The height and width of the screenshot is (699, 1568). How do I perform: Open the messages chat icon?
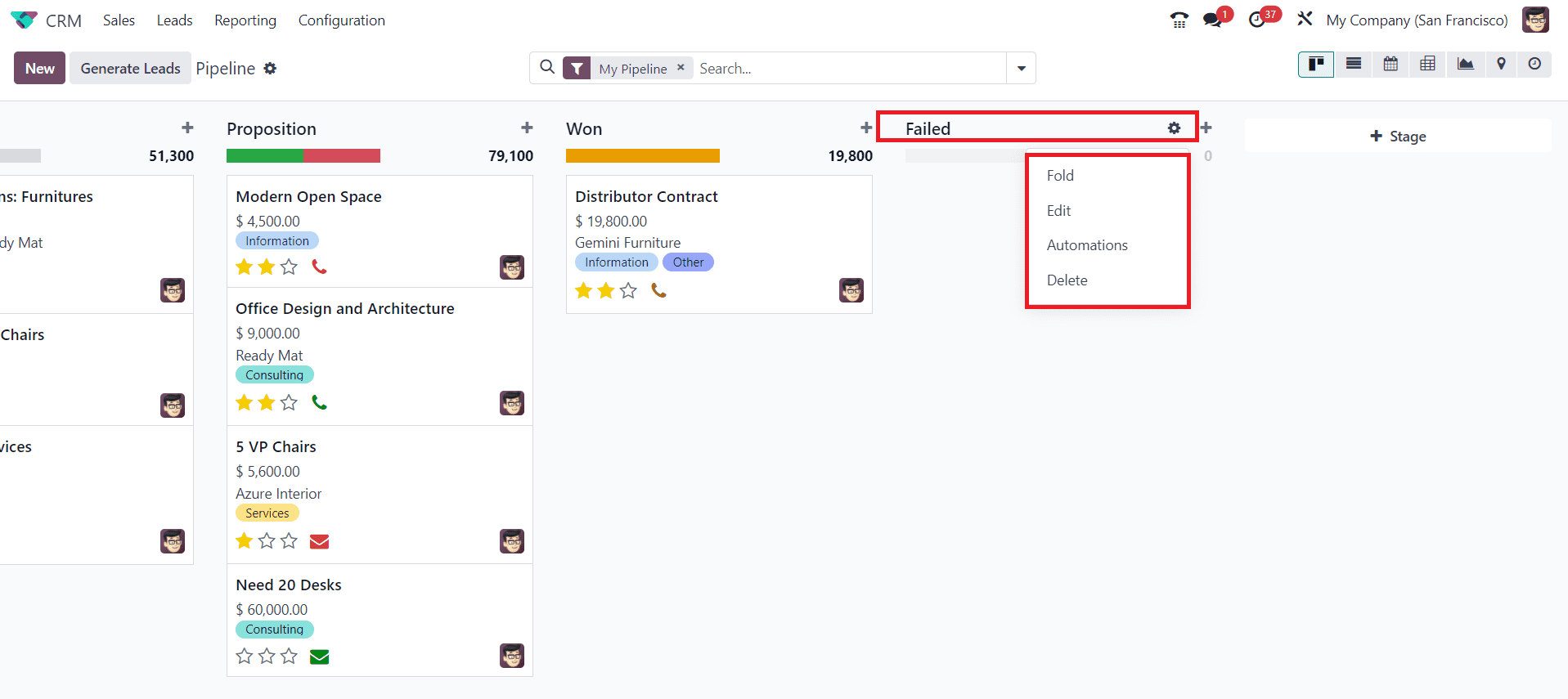1212,20
